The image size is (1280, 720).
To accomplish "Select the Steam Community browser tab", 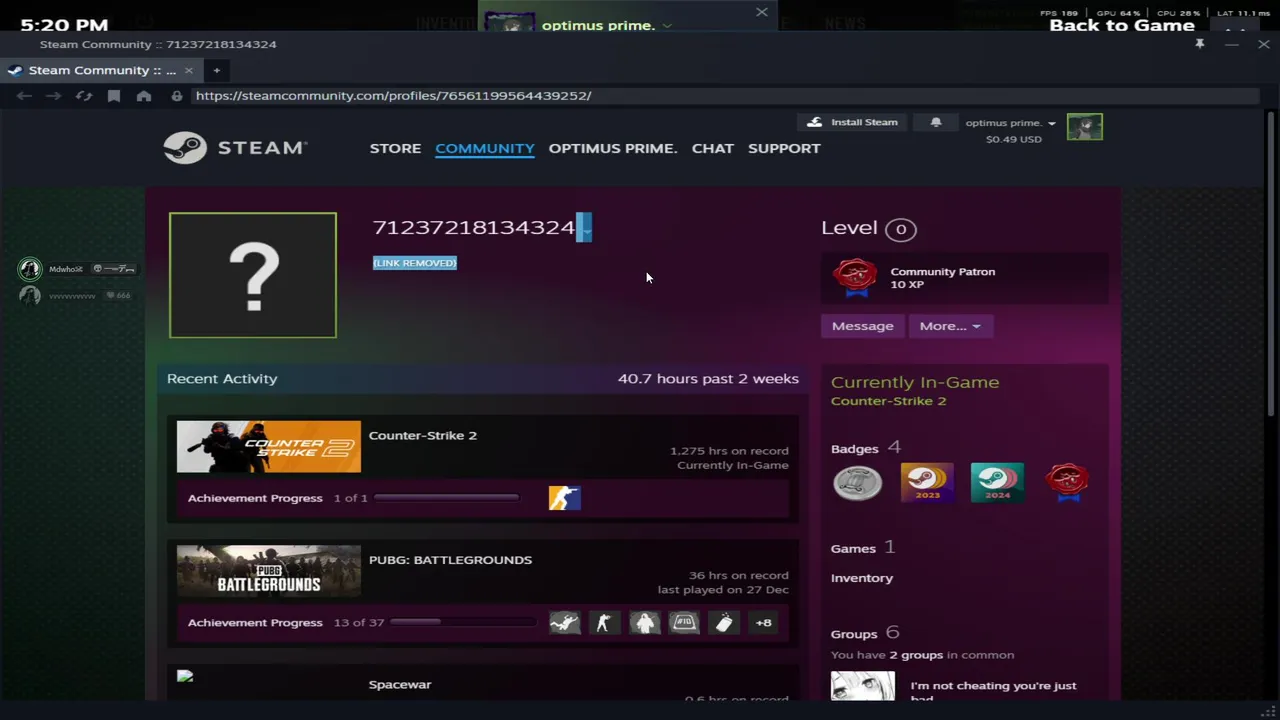I will point(101,70).
